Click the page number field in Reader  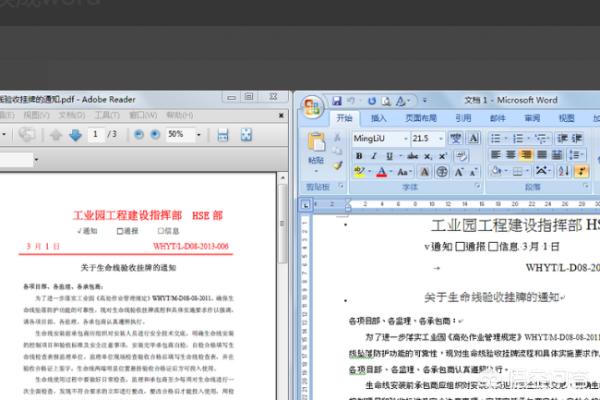pos(96,134)
